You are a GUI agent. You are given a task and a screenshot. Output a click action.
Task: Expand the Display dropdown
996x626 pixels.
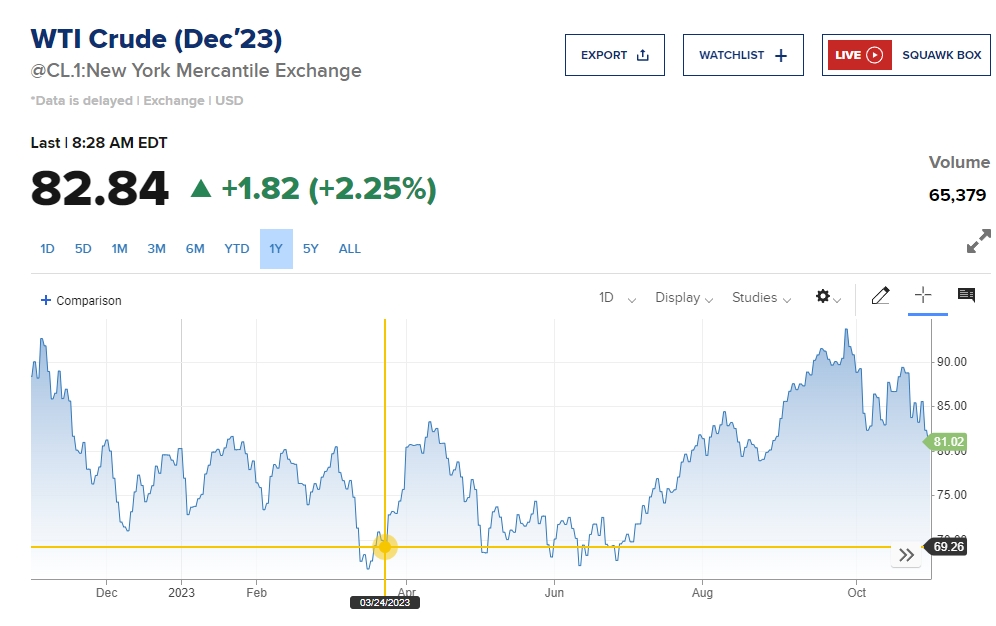(x=684, y=298)
